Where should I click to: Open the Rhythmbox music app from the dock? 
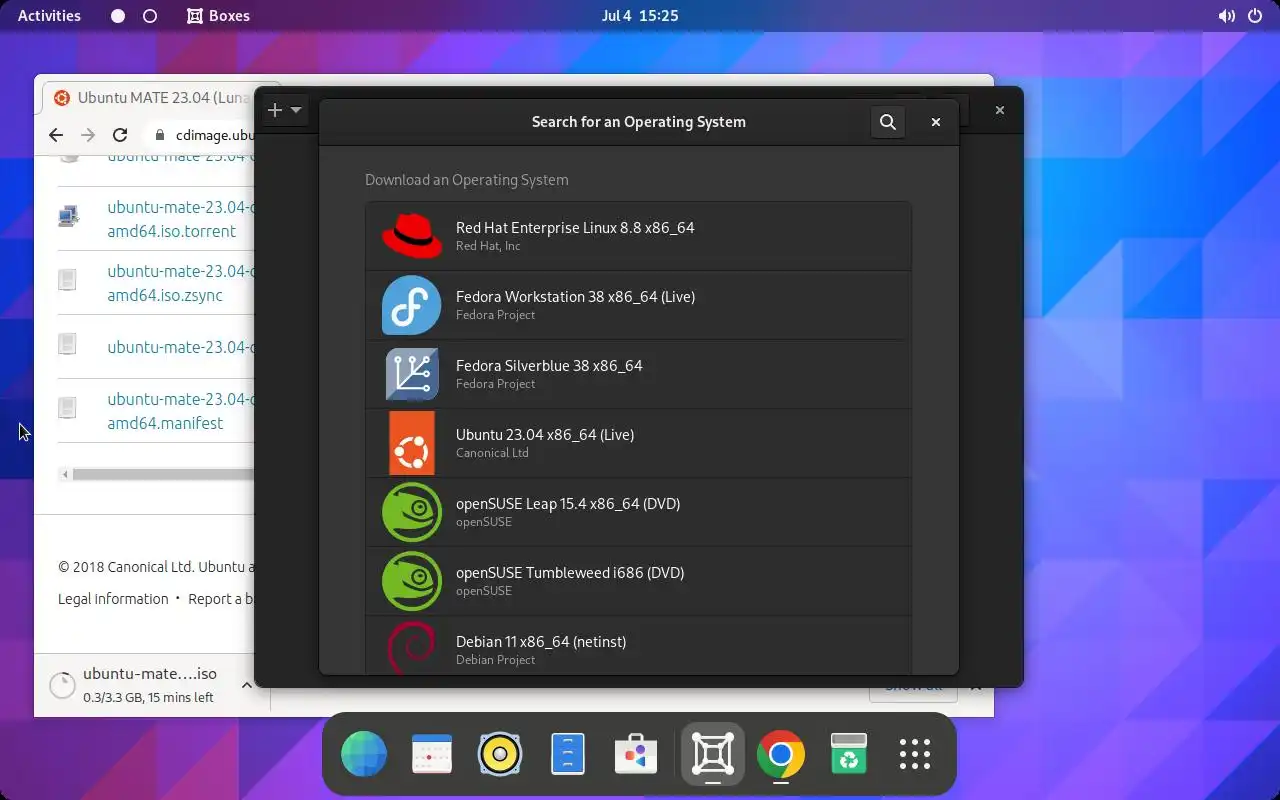tap(500, 754)
